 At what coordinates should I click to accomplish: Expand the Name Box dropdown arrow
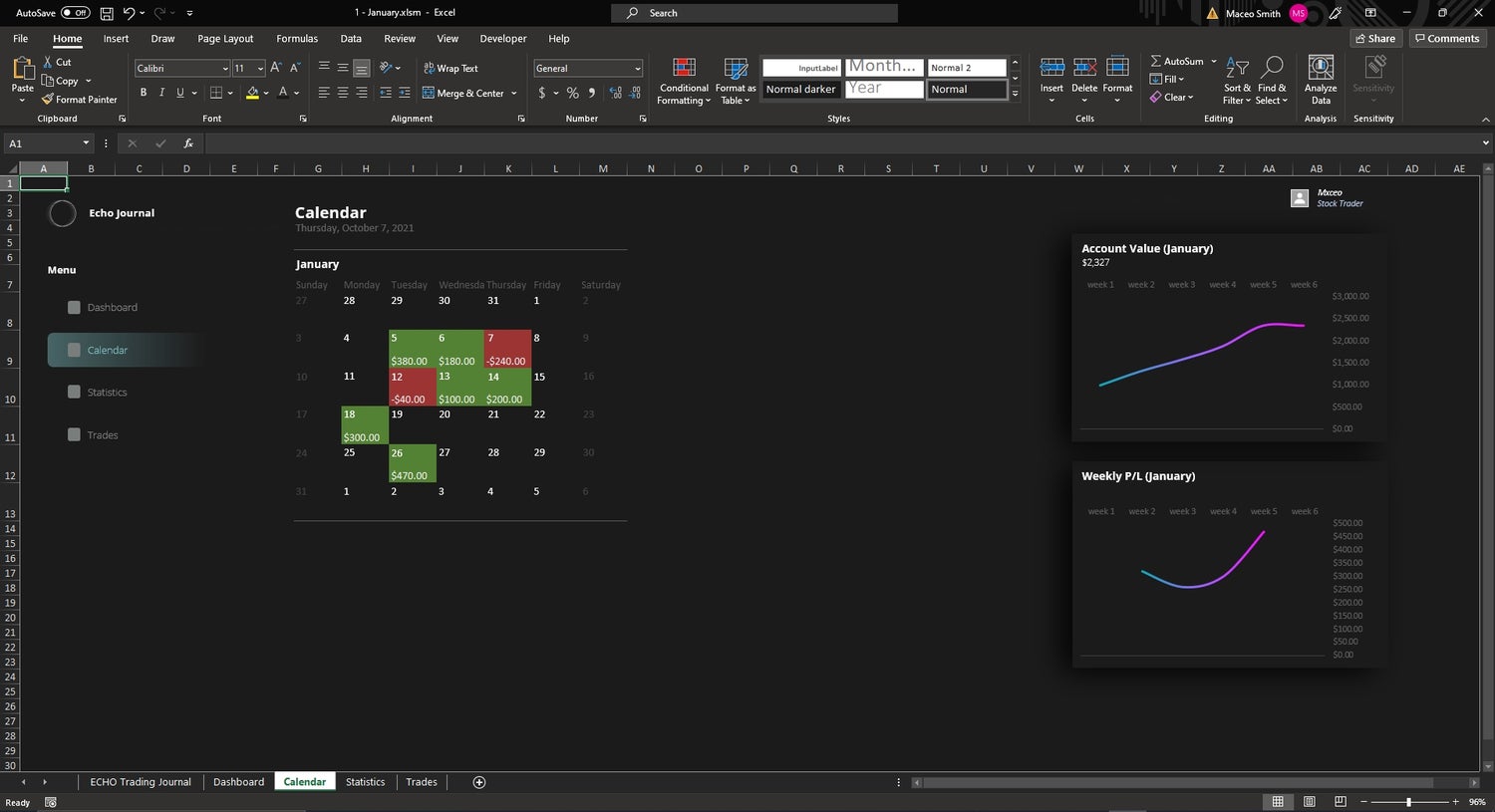86,143
